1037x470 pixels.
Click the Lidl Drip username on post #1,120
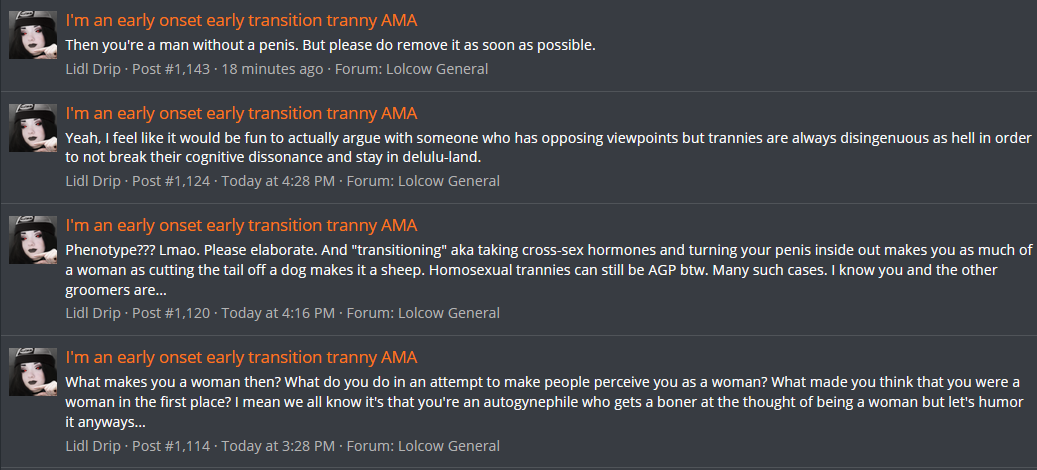93,313
